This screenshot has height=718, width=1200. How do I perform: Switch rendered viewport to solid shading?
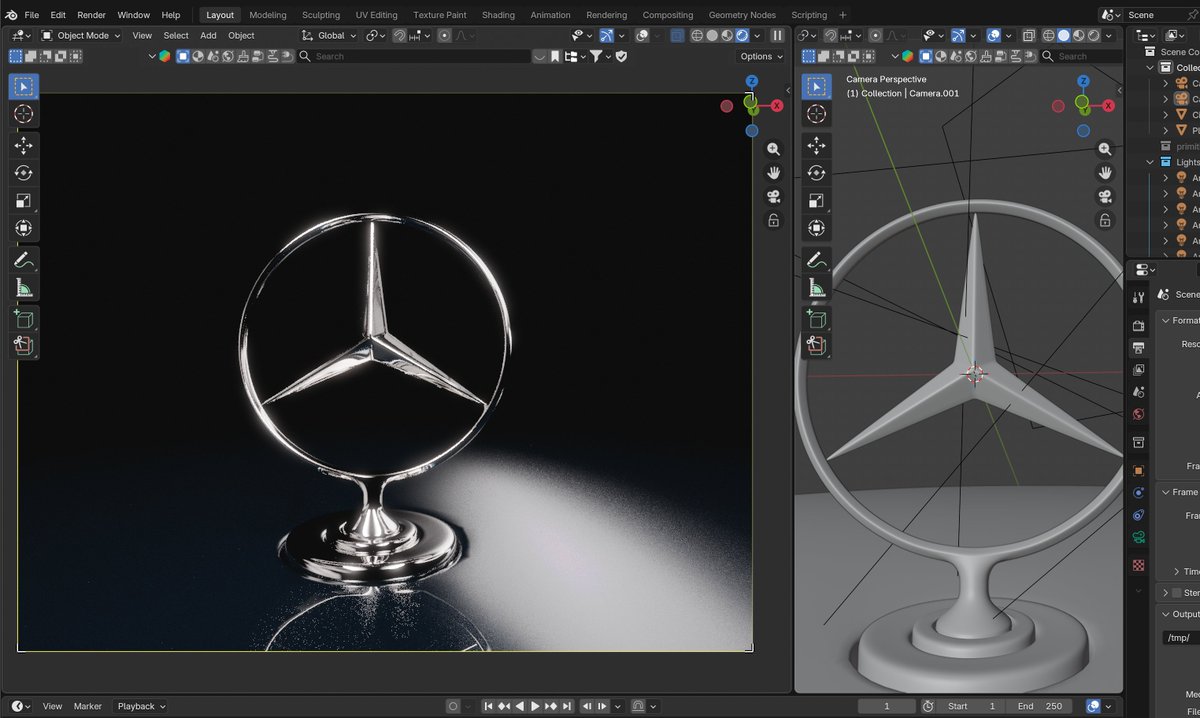(712, 35)
